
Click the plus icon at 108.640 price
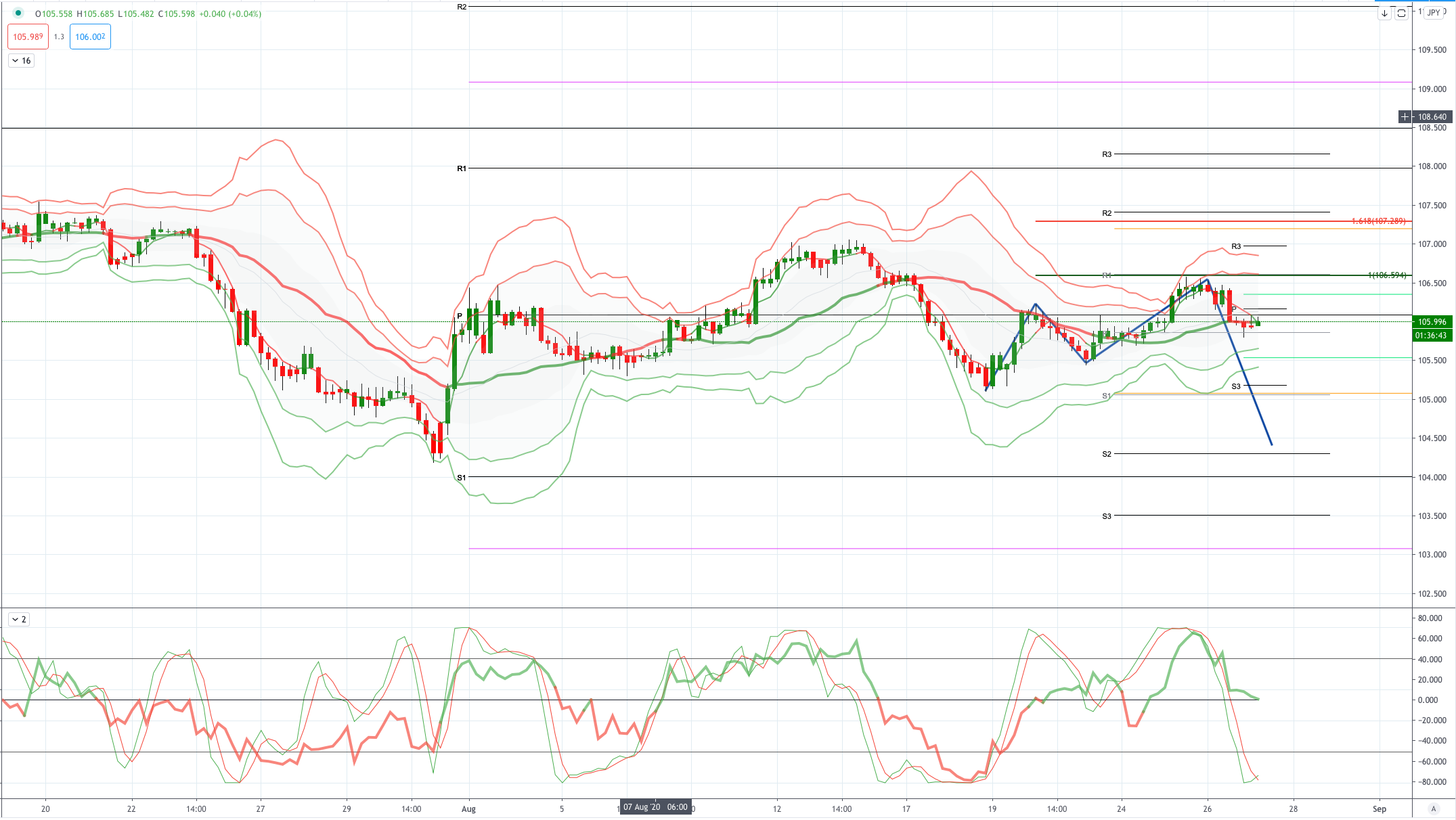[x=1405, y=116]
